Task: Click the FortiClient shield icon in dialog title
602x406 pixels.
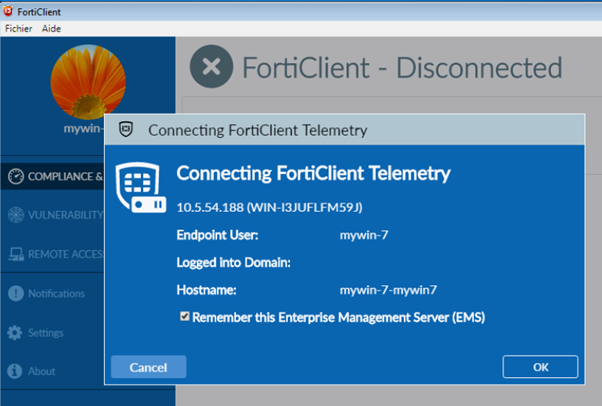Action: (x=125, y=130)
